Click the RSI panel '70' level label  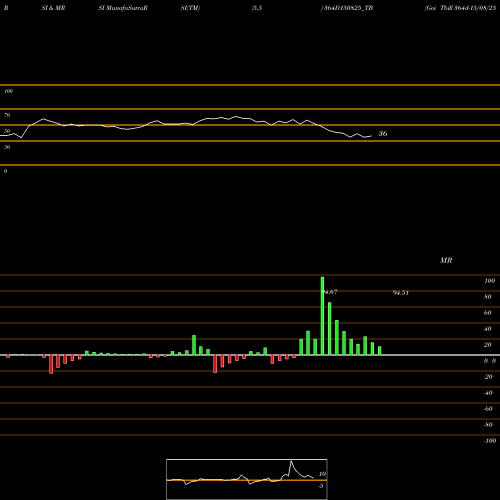tap(7, 115)
